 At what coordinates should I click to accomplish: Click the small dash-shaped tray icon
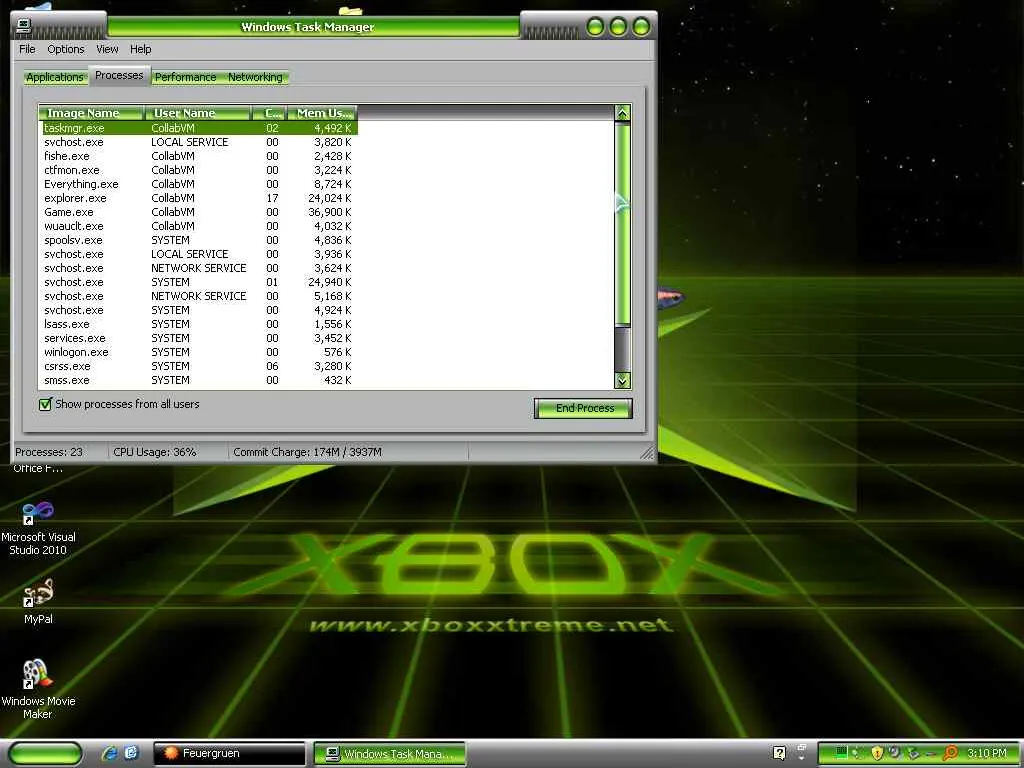[x=931, y=754]
